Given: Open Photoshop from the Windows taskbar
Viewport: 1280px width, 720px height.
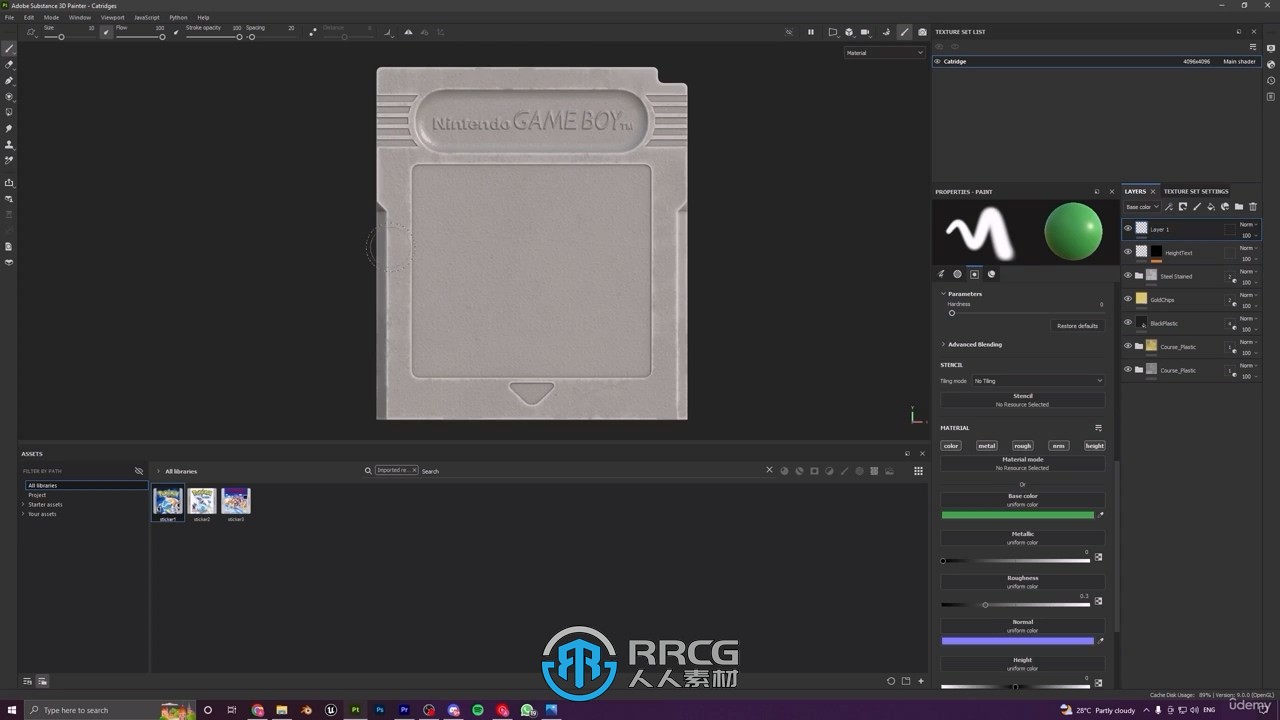Looking at the screenshot, I should [380, 710].
